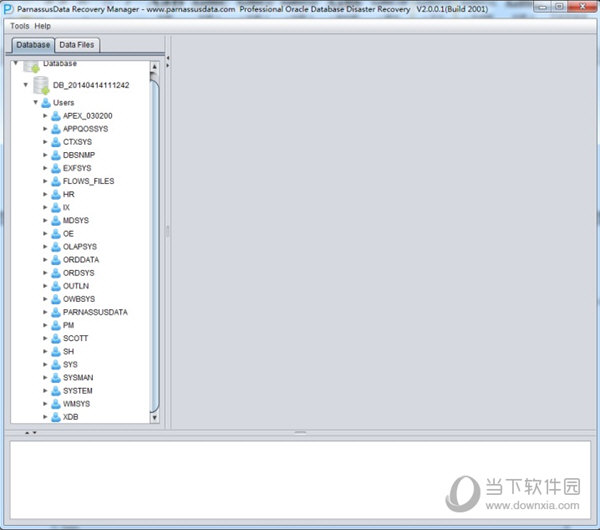Click the CTXSYS user icon

pyautogui.click(x=56, y=142)
